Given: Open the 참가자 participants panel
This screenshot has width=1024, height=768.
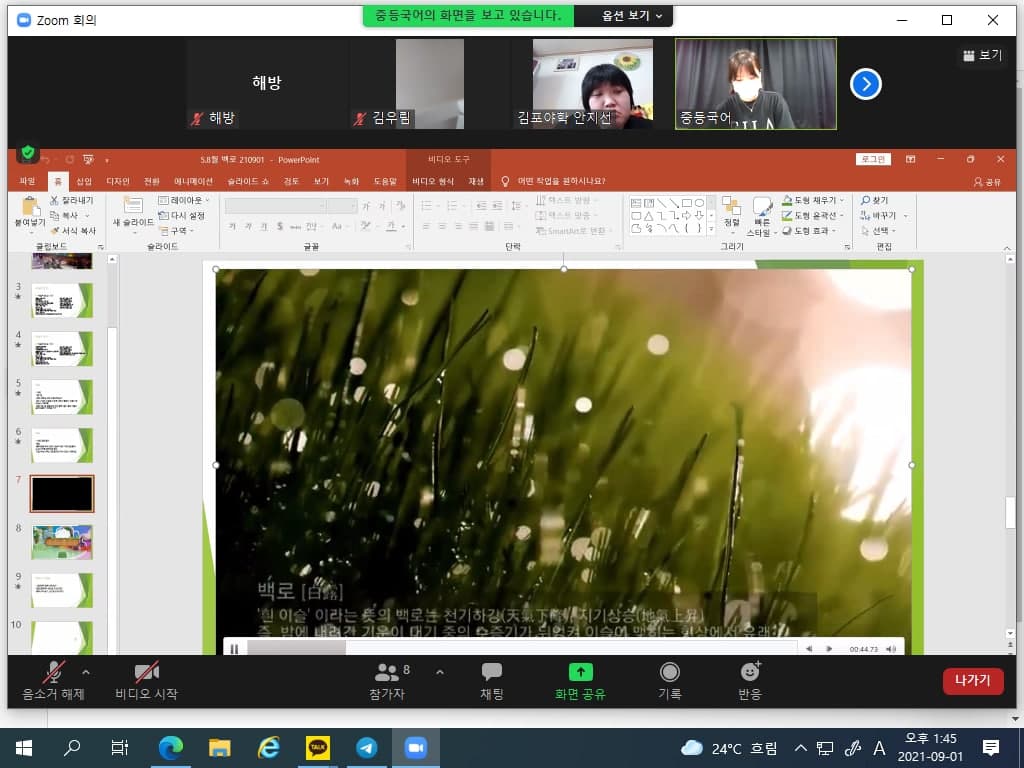Looking at the screenshot, I should point(387,680).
